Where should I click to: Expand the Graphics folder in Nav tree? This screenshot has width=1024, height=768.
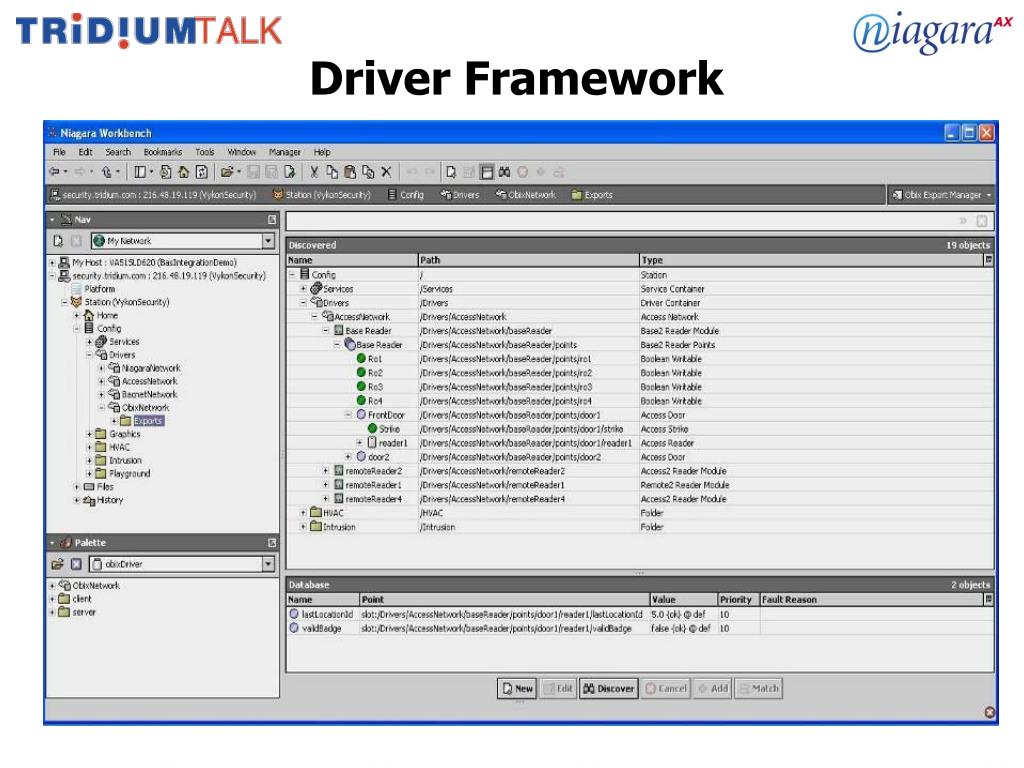click(89, 434)
